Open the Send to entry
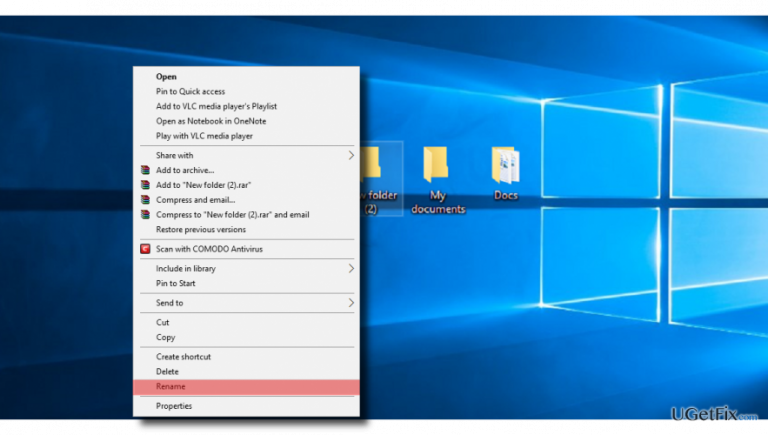The width and height of the screenshot is (768, 435). (246, 303)
